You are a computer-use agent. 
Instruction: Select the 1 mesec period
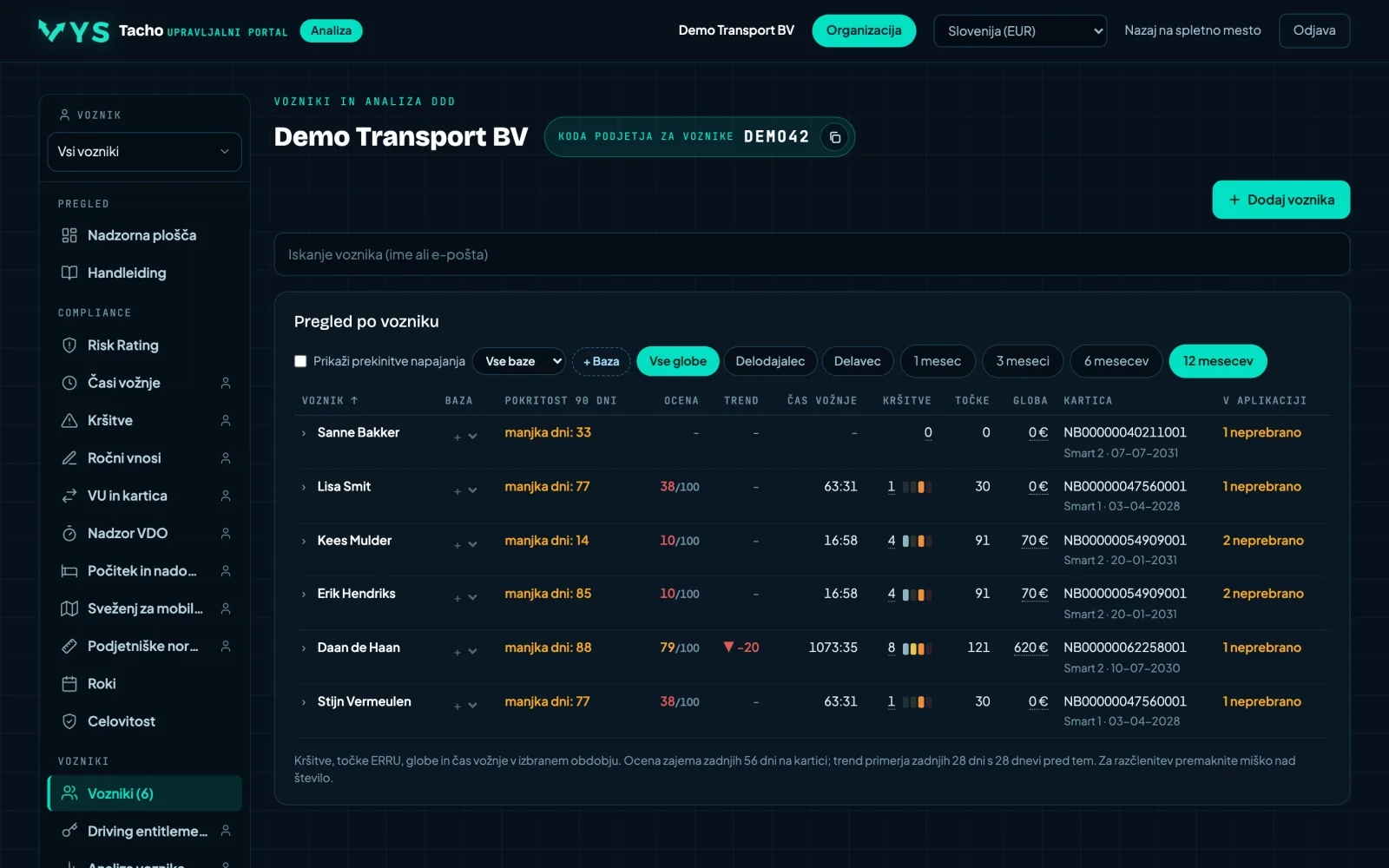coord(938,361)
